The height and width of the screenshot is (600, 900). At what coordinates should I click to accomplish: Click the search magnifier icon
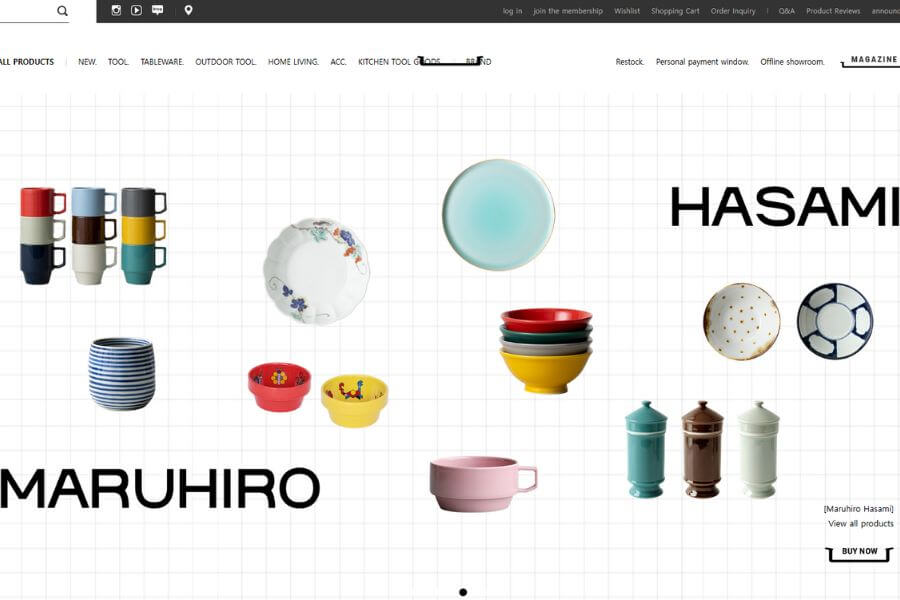62,11
